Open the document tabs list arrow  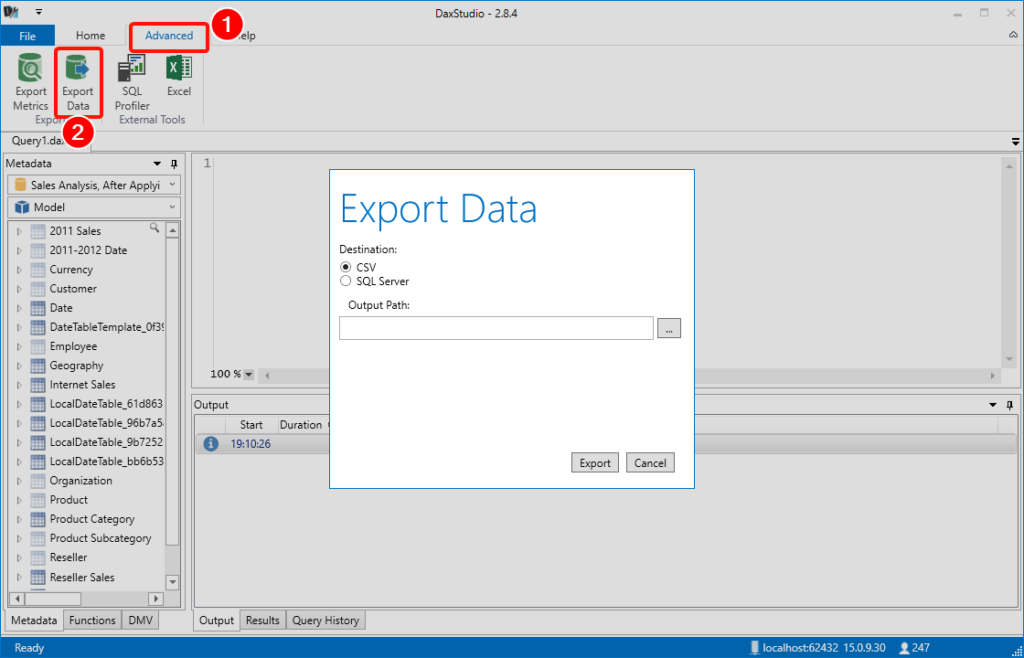tap(1015, 142)
